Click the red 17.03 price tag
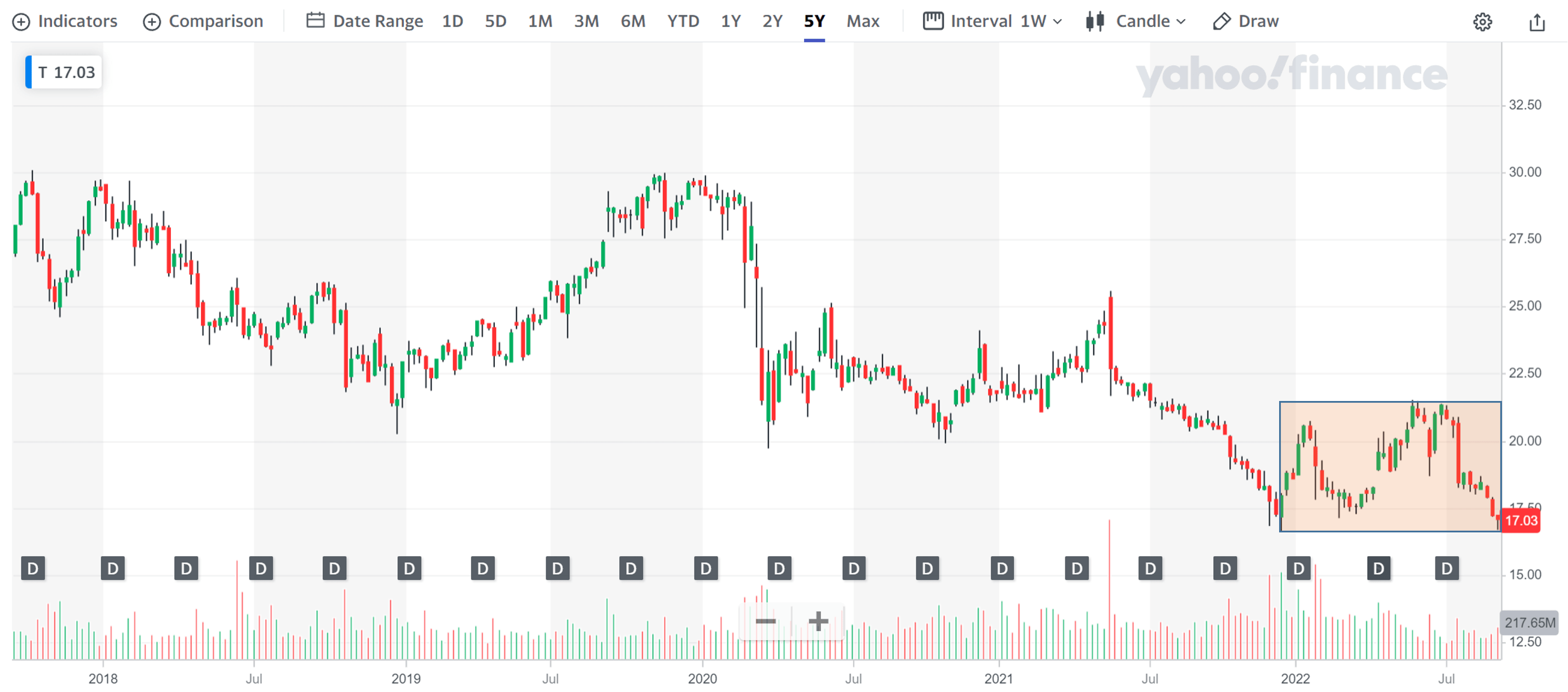 click(x=1521, y=521)
